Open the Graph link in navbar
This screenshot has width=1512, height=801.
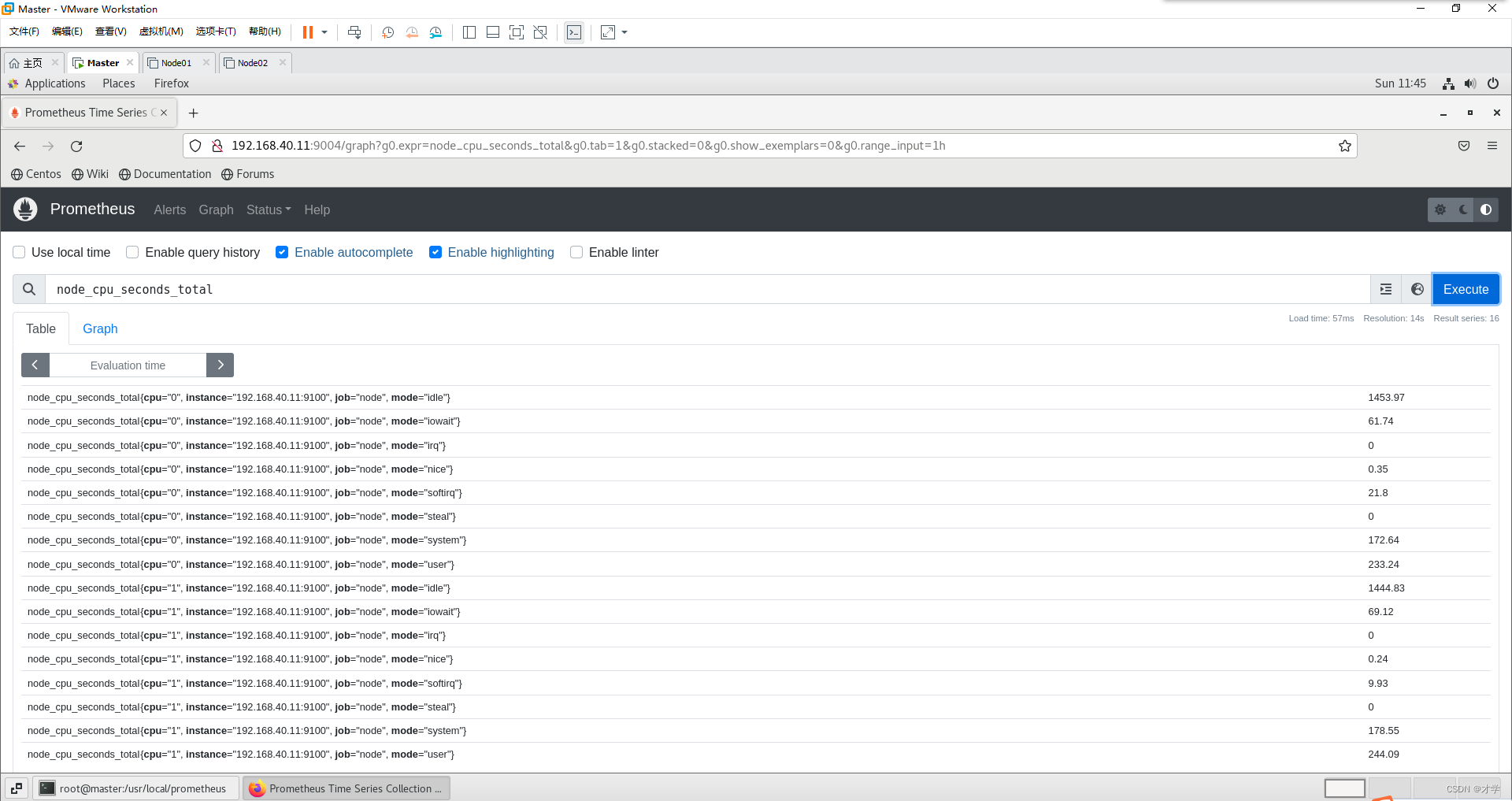coord(216,210)
